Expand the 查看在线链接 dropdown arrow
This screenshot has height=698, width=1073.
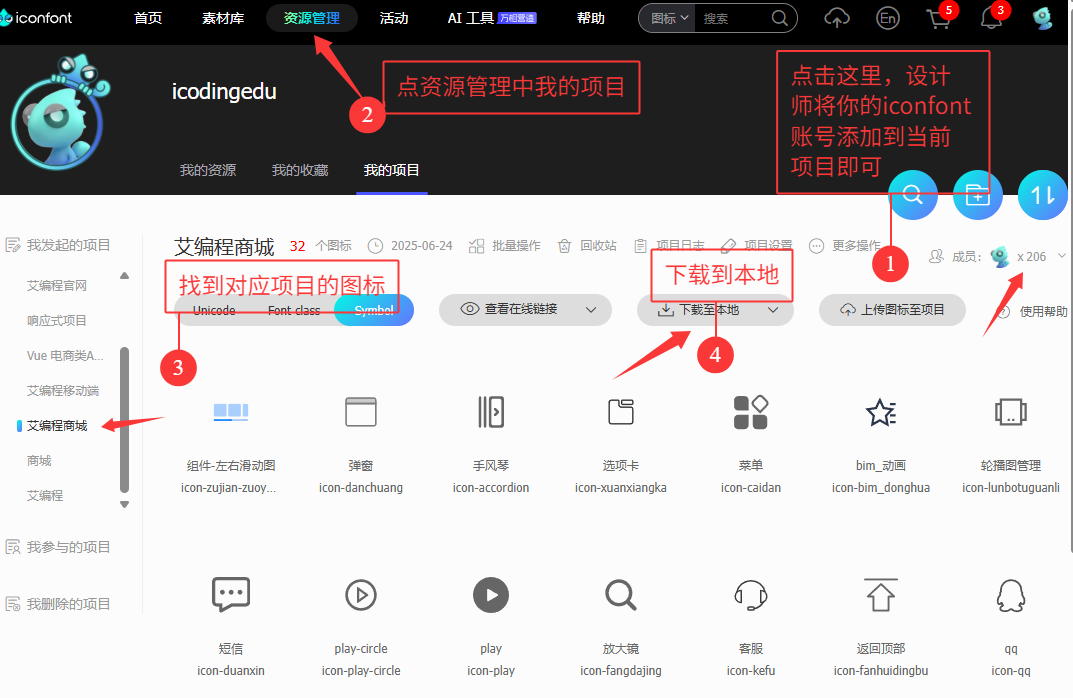coord(591,310)
